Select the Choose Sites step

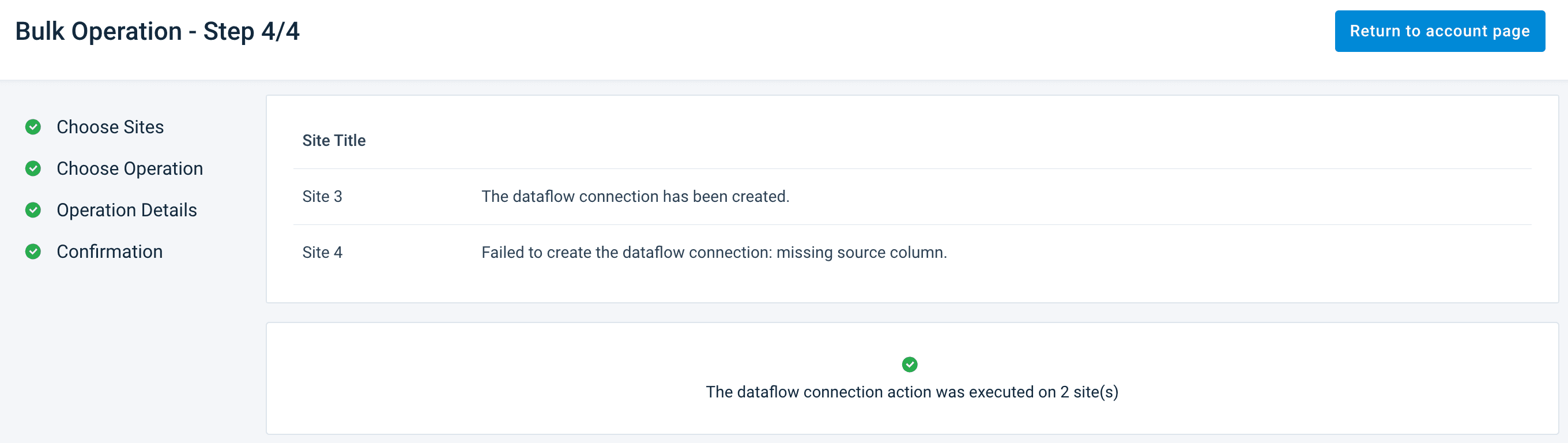[x=110, y=127]
